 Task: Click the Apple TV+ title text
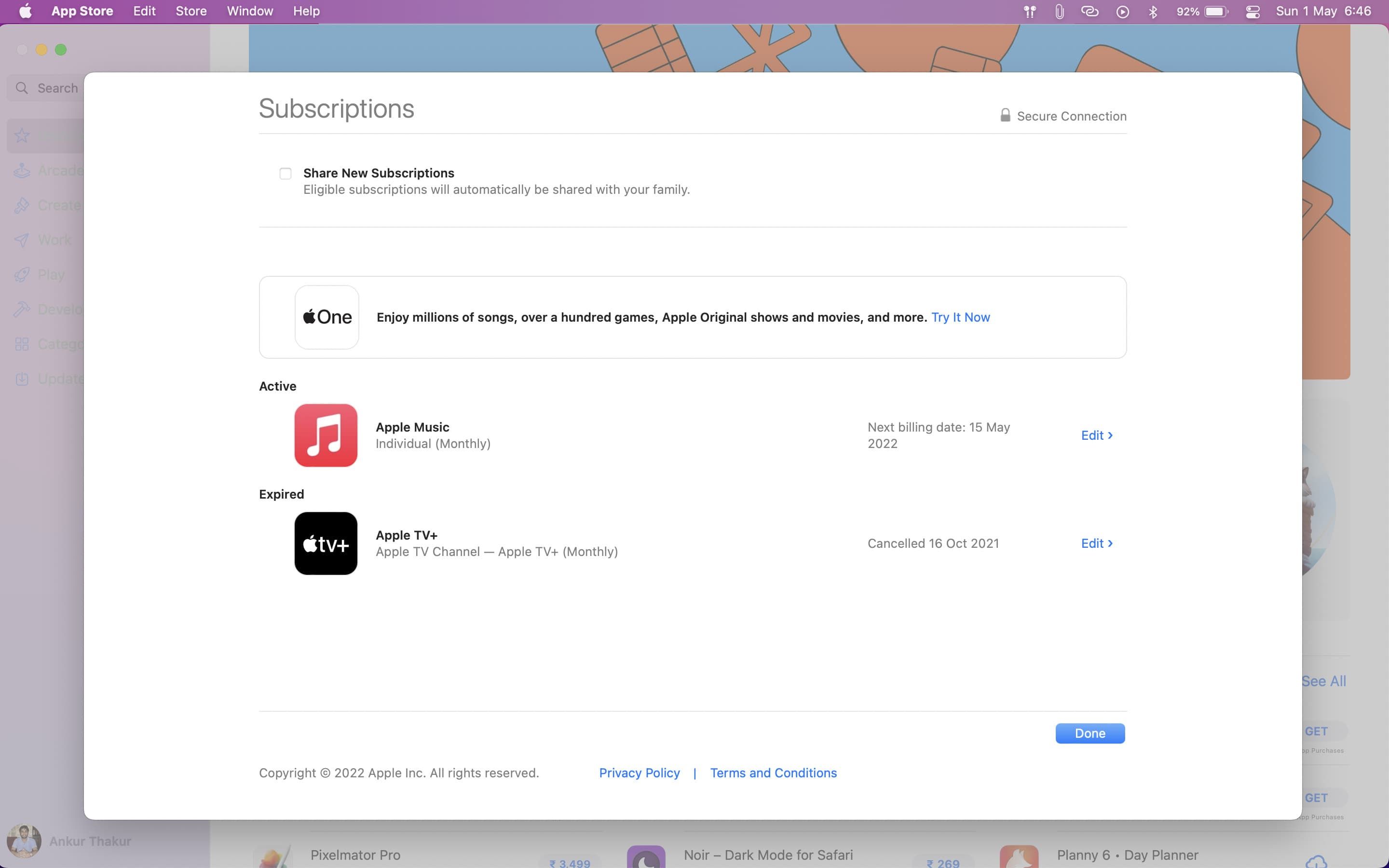click(407, 535)
